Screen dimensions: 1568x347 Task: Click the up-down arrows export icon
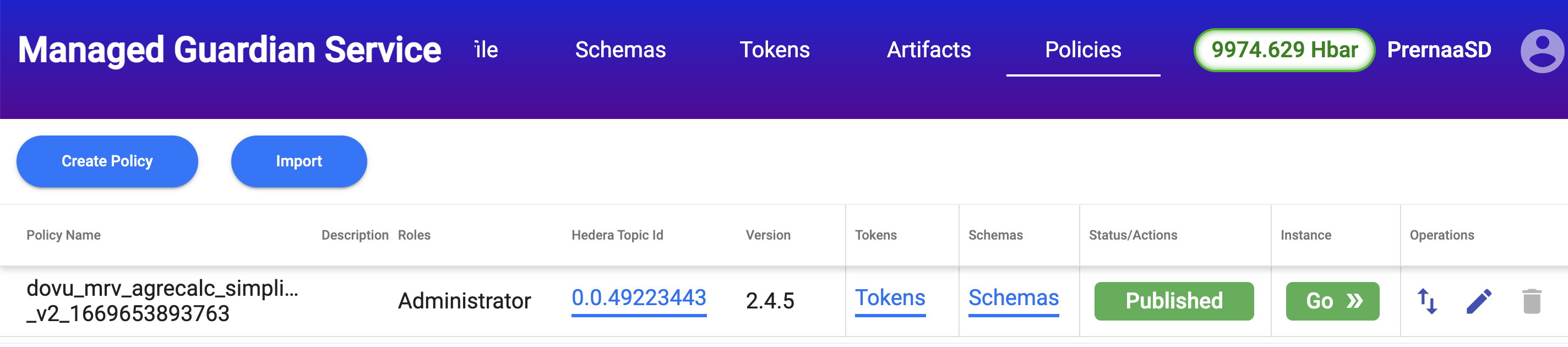pyautogui.click(x=1427, y=301)
